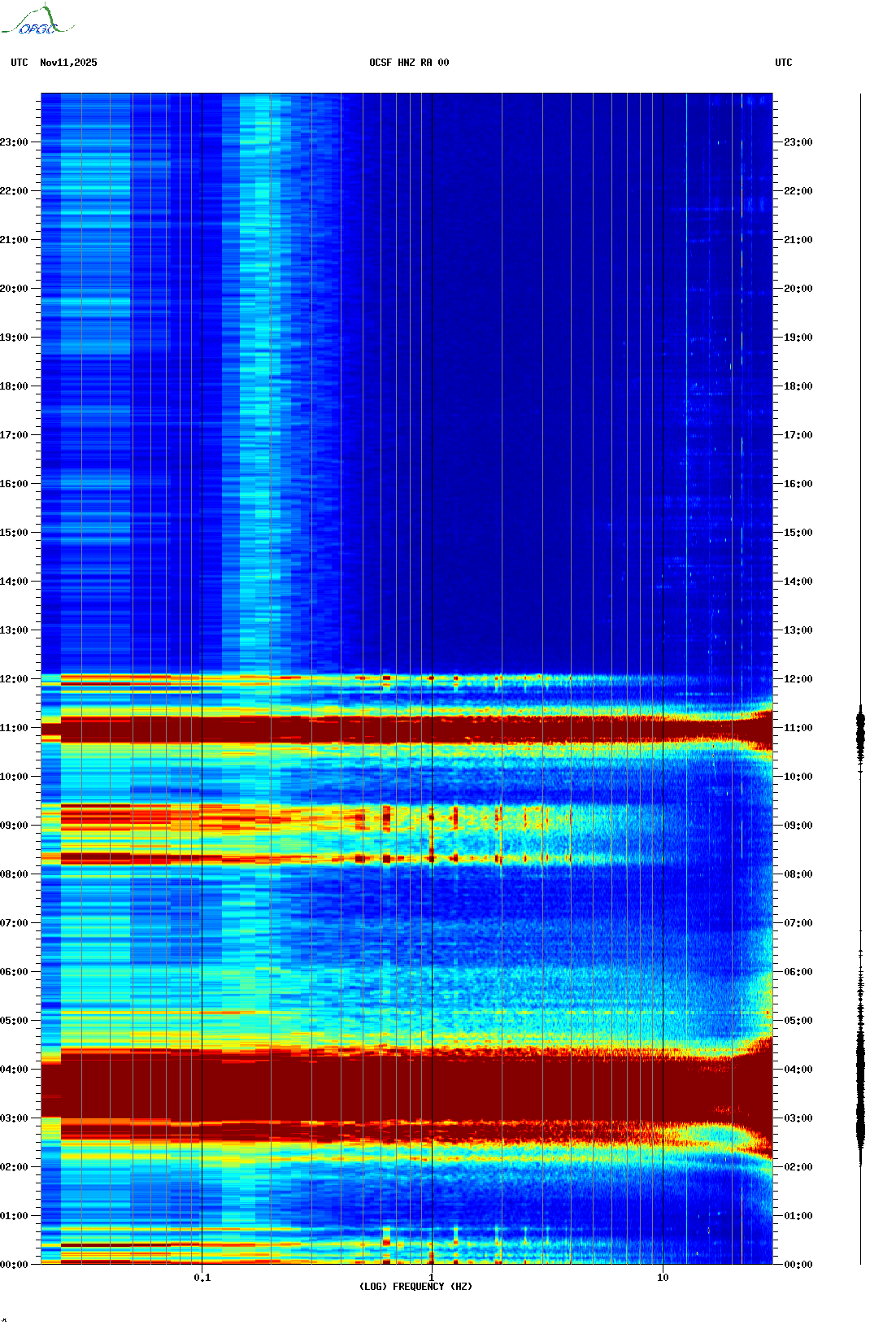Click 11:00 on the right time axis

pyautogui.click(x=798, y=728)
